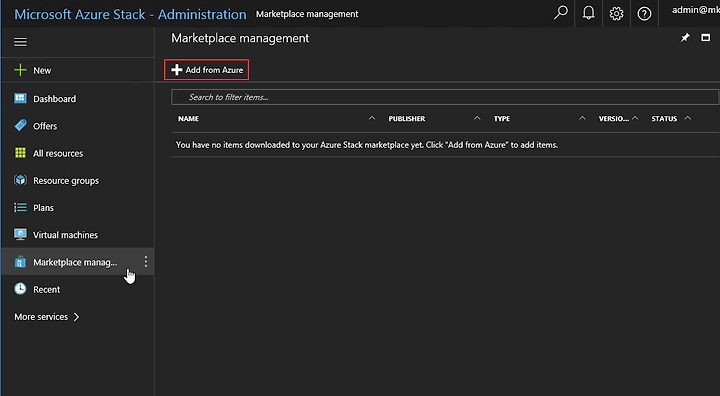Click the Resource groups cube icon
720x396 pixels.
click(x=20, y=180)
